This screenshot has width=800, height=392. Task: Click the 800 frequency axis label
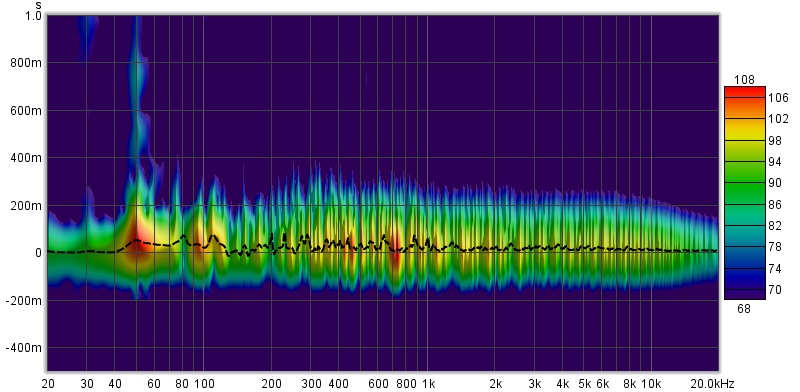coord(406,384)
